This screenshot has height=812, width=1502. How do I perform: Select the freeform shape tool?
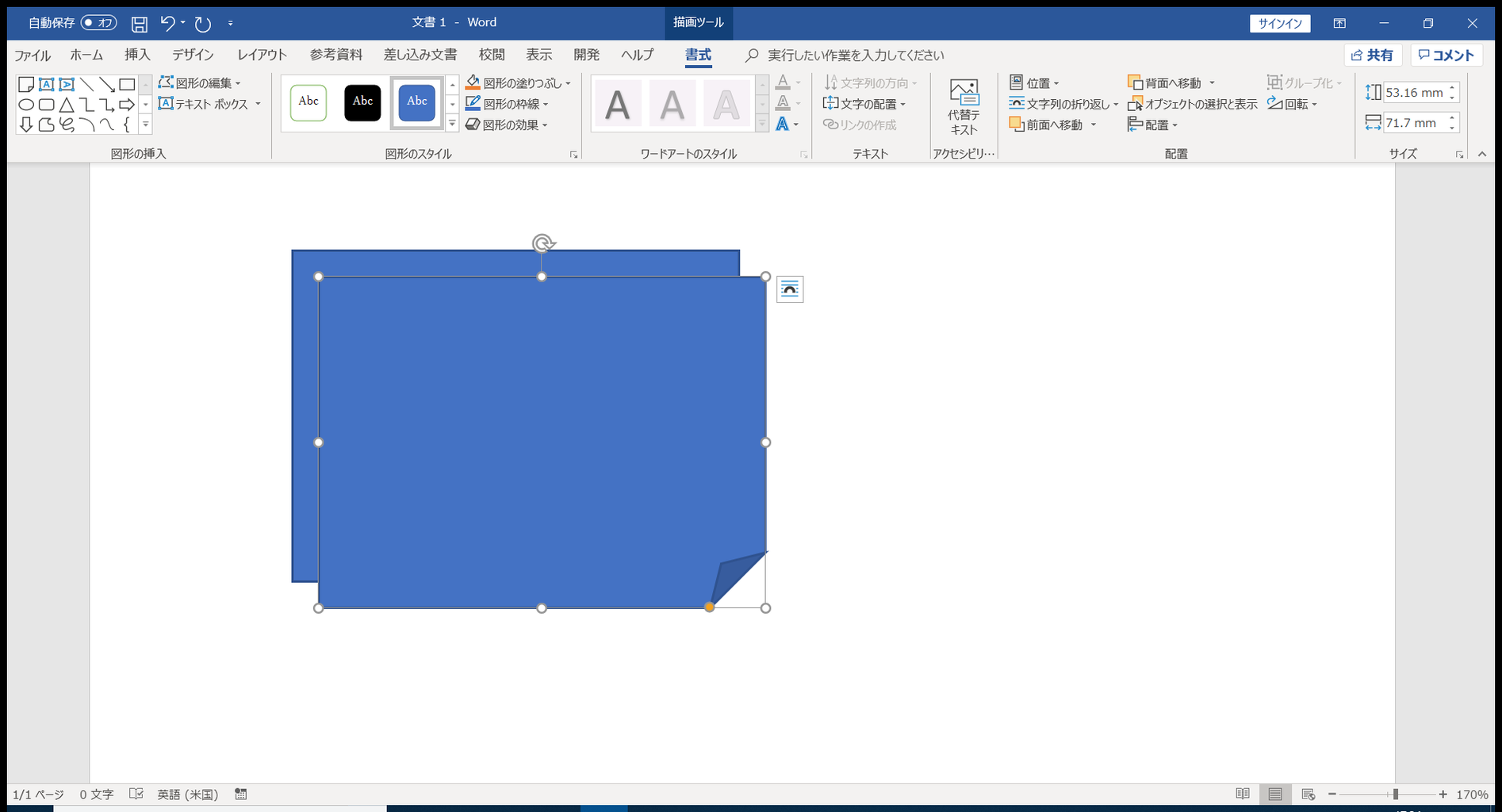point(47,124)
